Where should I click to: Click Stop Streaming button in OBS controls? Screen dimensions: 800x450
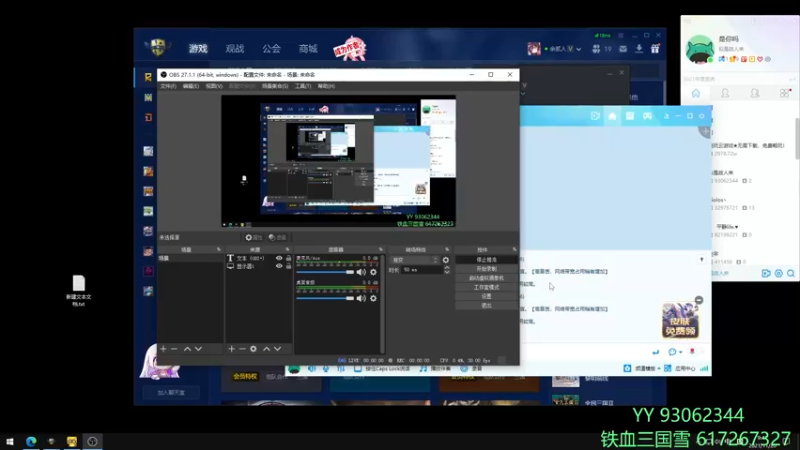486,260
